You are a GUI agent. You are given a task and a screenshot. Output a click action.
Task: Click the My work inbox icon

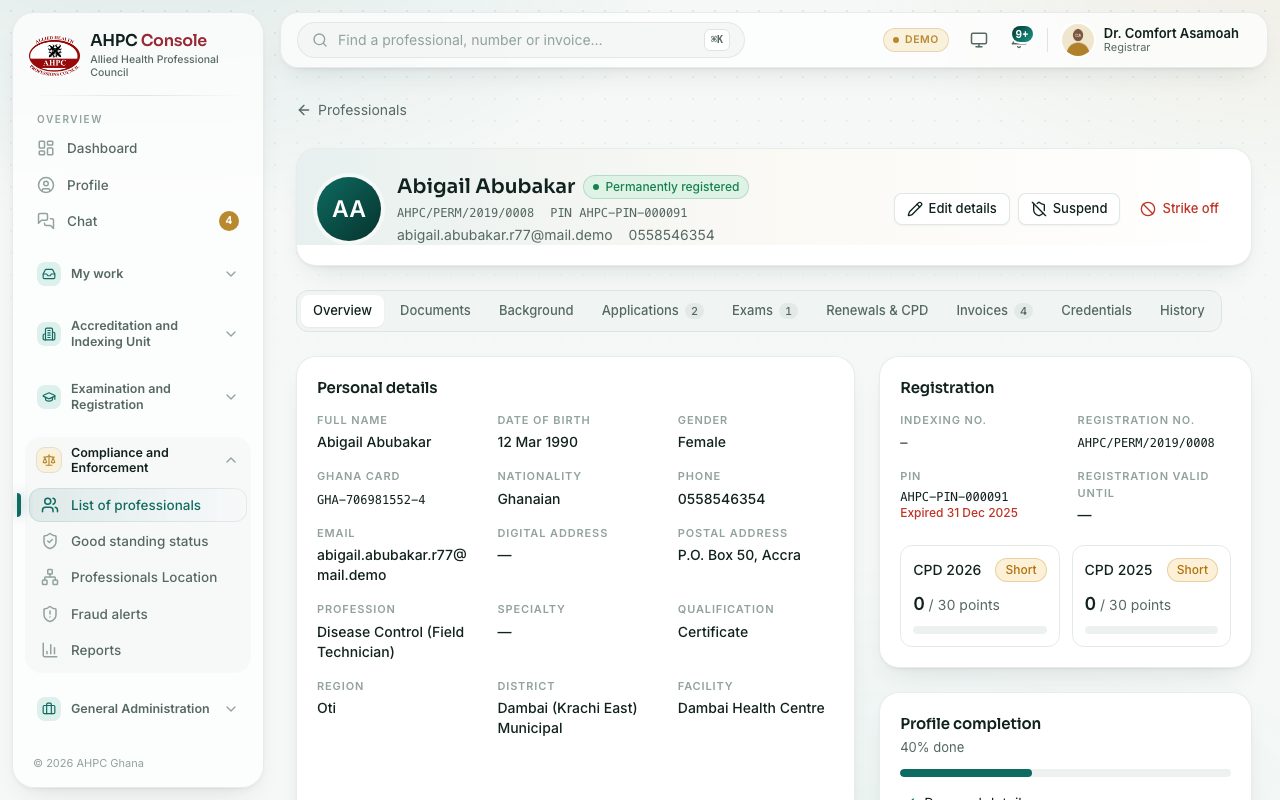[49, 274]
